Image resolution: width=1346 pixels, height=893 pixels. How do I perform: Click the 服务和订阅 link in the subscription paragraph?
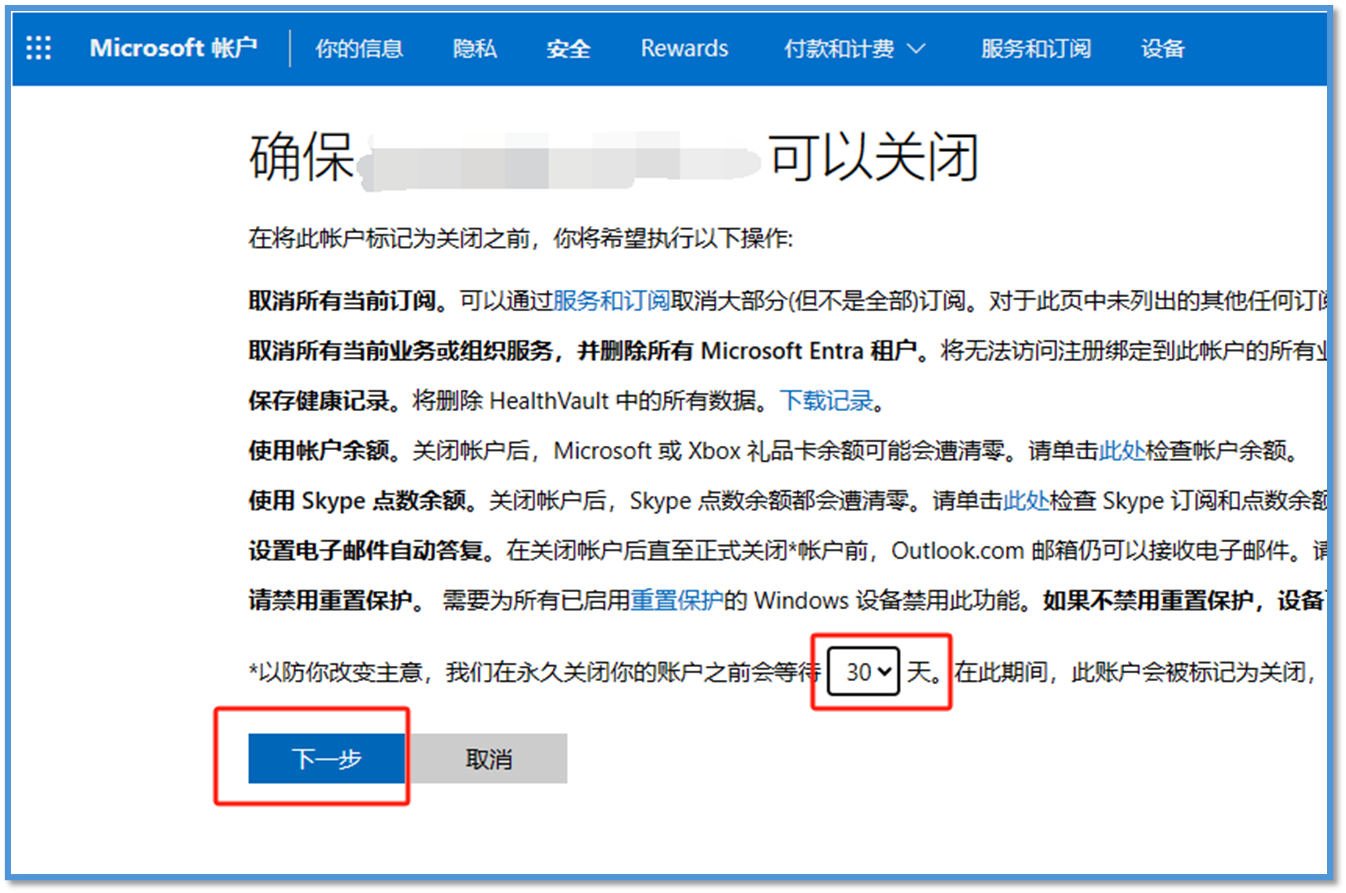[x=611, y=300]
